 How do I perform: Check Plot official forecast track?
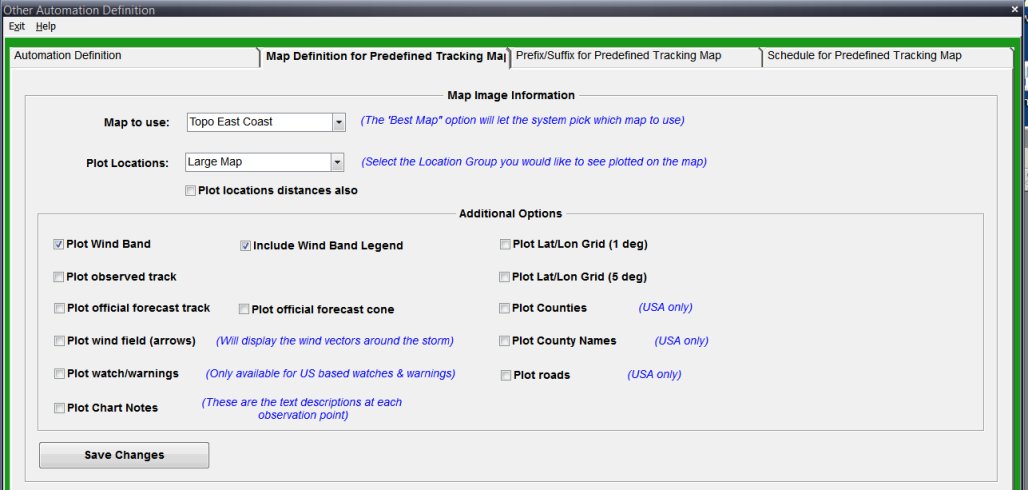click(x=59, y=308)
